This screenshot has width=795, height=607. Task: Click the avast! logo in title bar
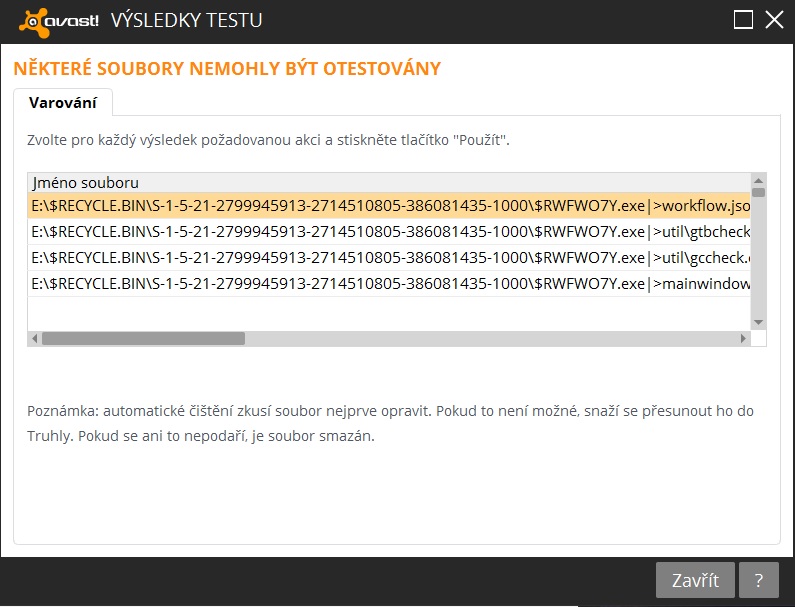(58, 20)
